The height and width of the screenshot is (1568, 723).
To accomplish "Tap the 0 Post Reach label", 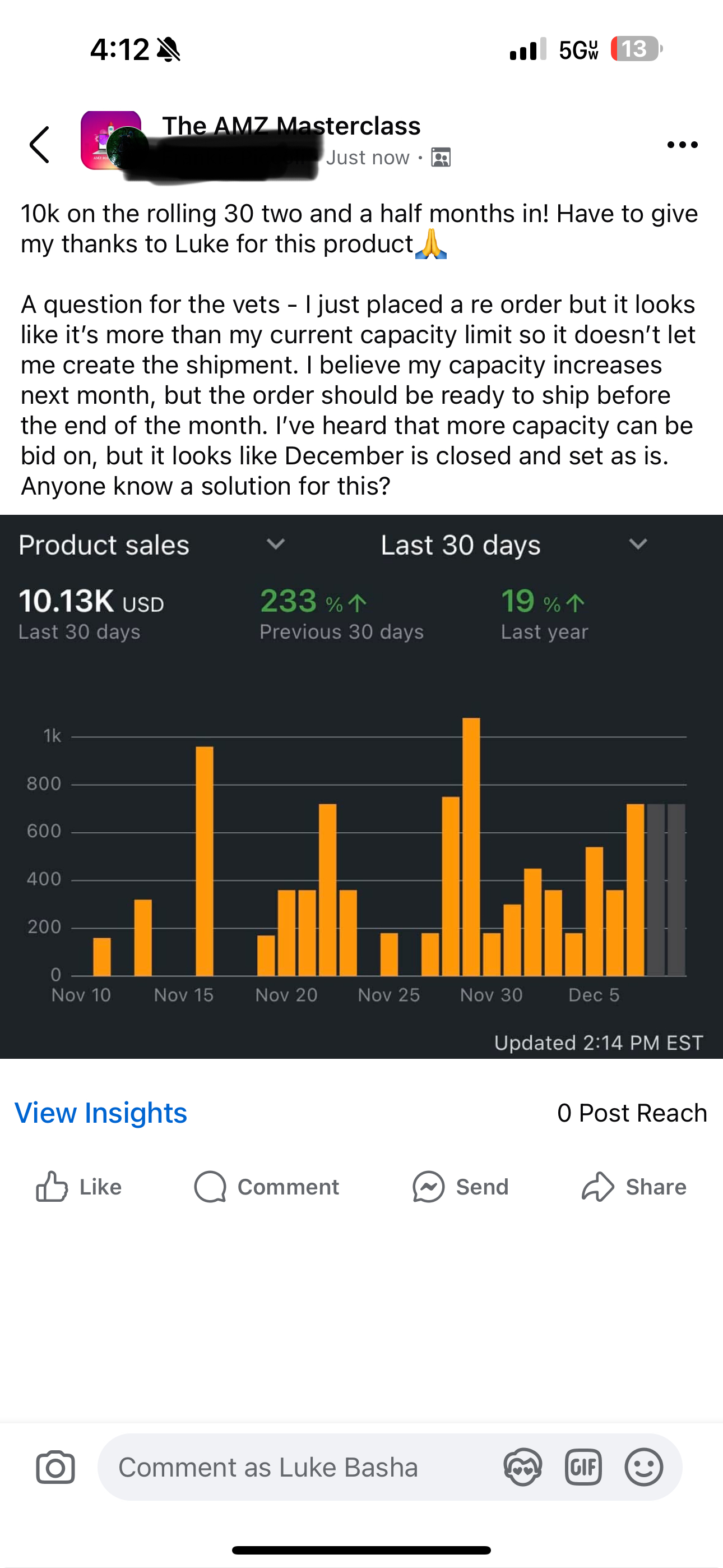I will [632, 1113].
